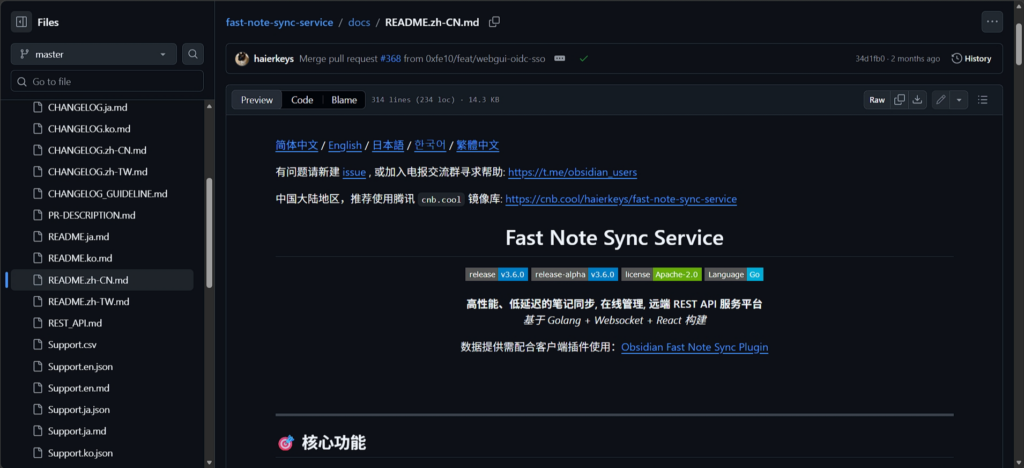Click file icon beside REST_API.md
Image resolution: width=1024 pixels, height=468 pixels.
(x=37, y=322)
